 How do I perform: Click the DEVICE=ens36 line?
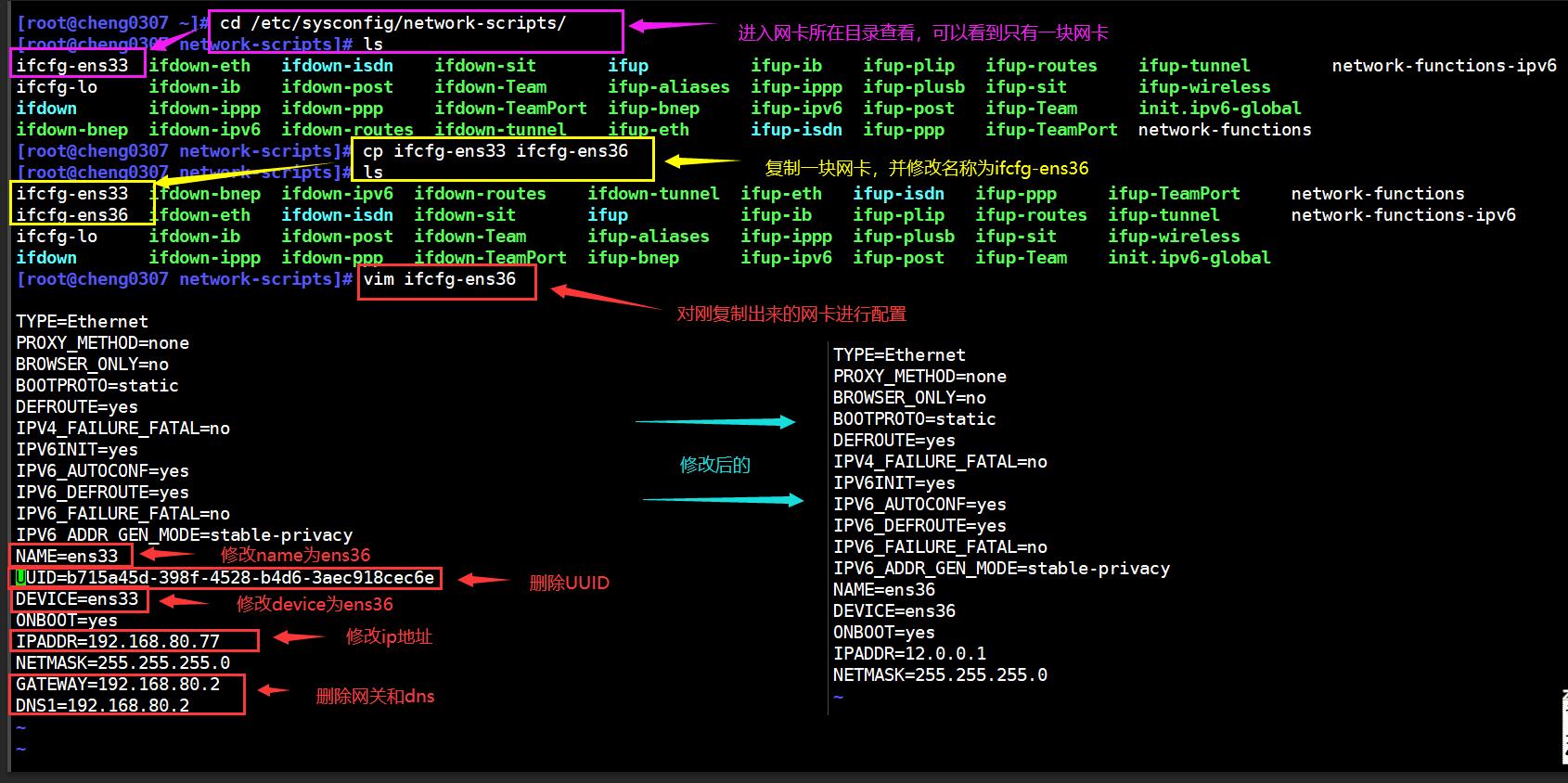[x=894, y=610]
